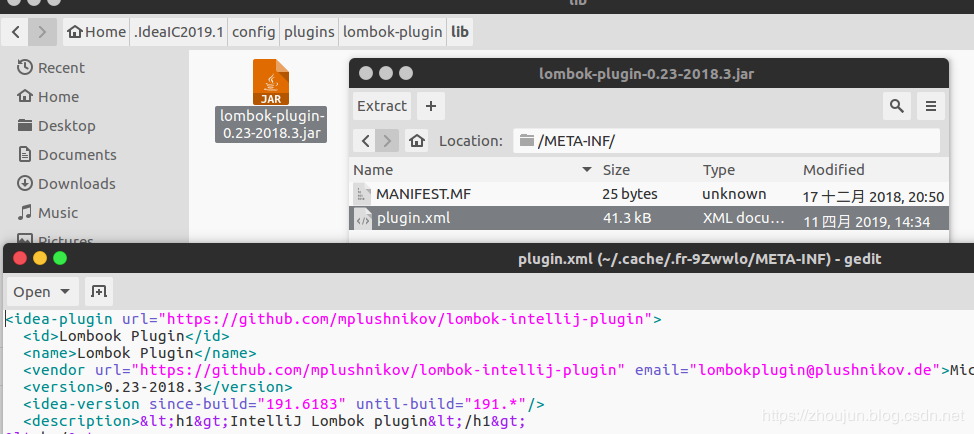Select the lombok-plugin JAR file icon
Screen dimensions: 974x434
[x=271, y=82]
